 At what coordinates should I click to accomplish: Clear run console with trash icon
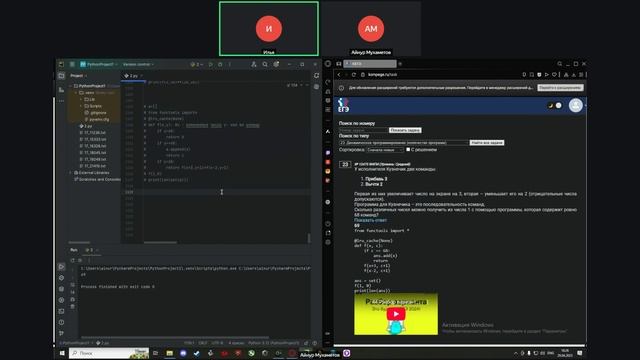73,306
